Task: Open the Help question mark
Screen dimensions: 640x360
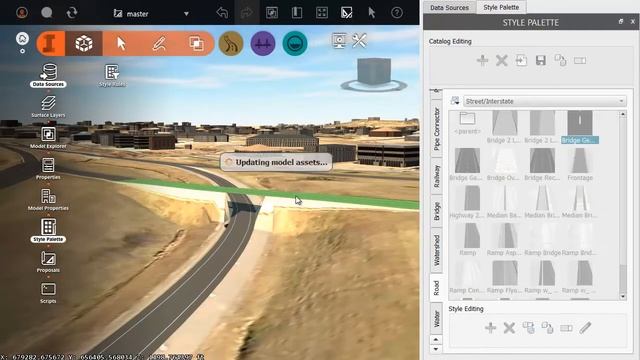Action: [x=397, y=13]
